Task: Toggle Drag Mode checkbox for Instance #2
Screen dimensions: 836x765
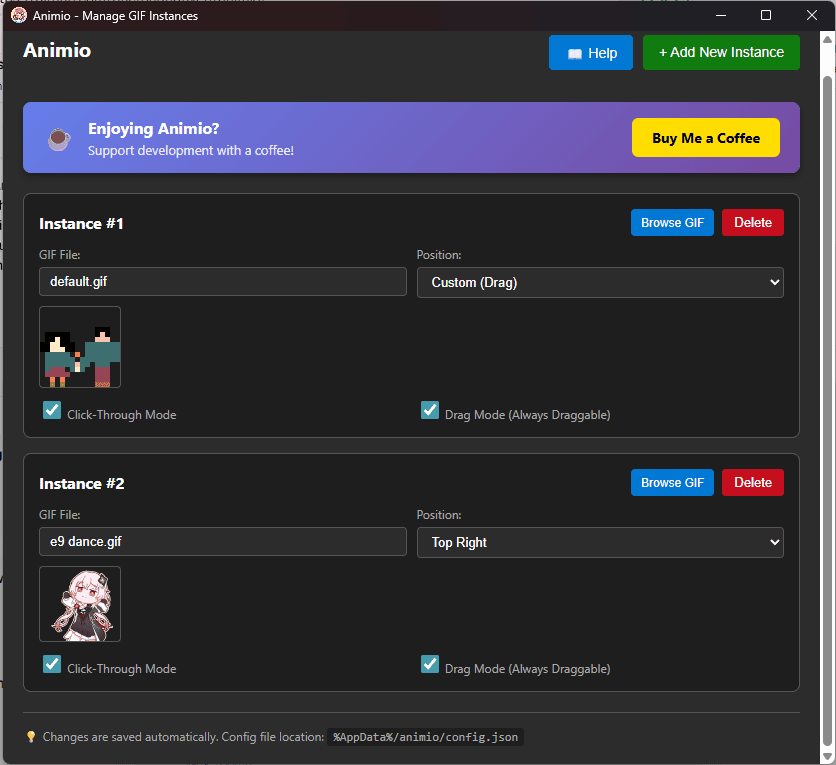Action: [x=430, y=664]
